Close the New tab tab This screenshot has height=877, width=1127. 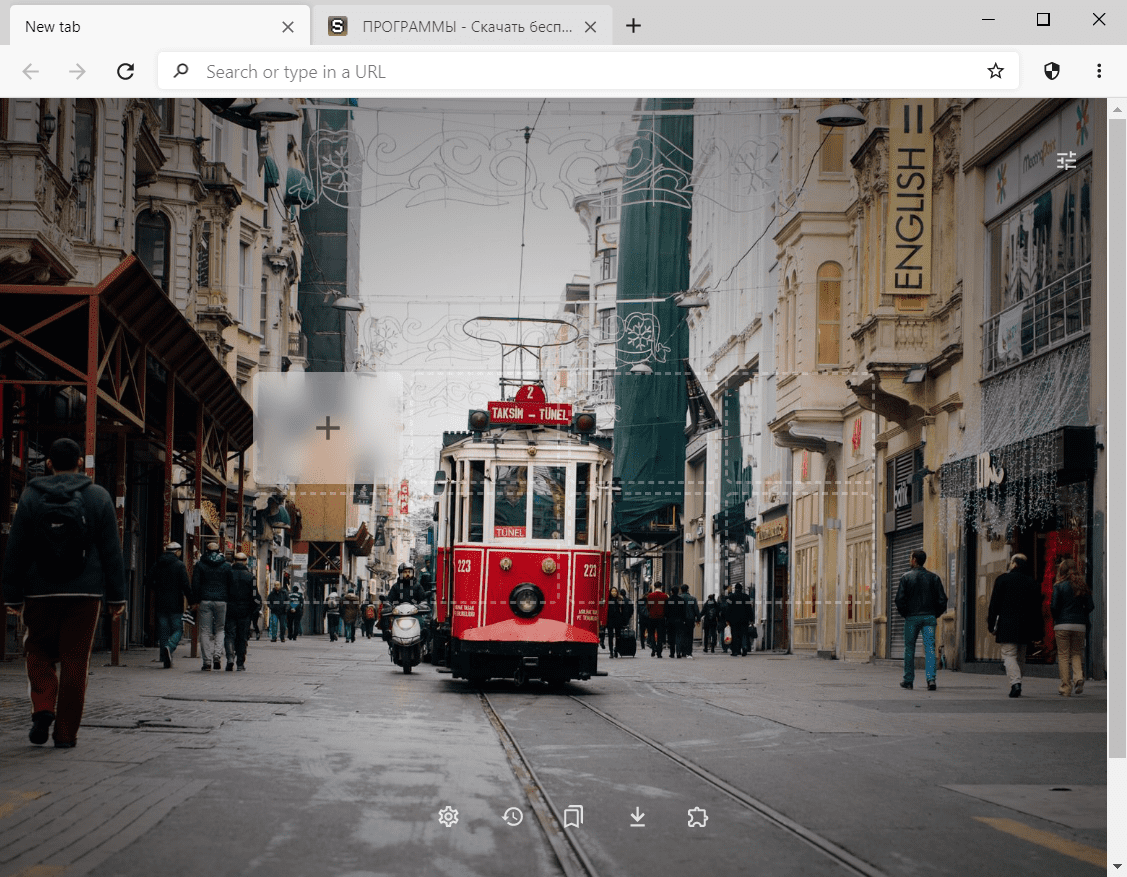click(x=288, y=27)
